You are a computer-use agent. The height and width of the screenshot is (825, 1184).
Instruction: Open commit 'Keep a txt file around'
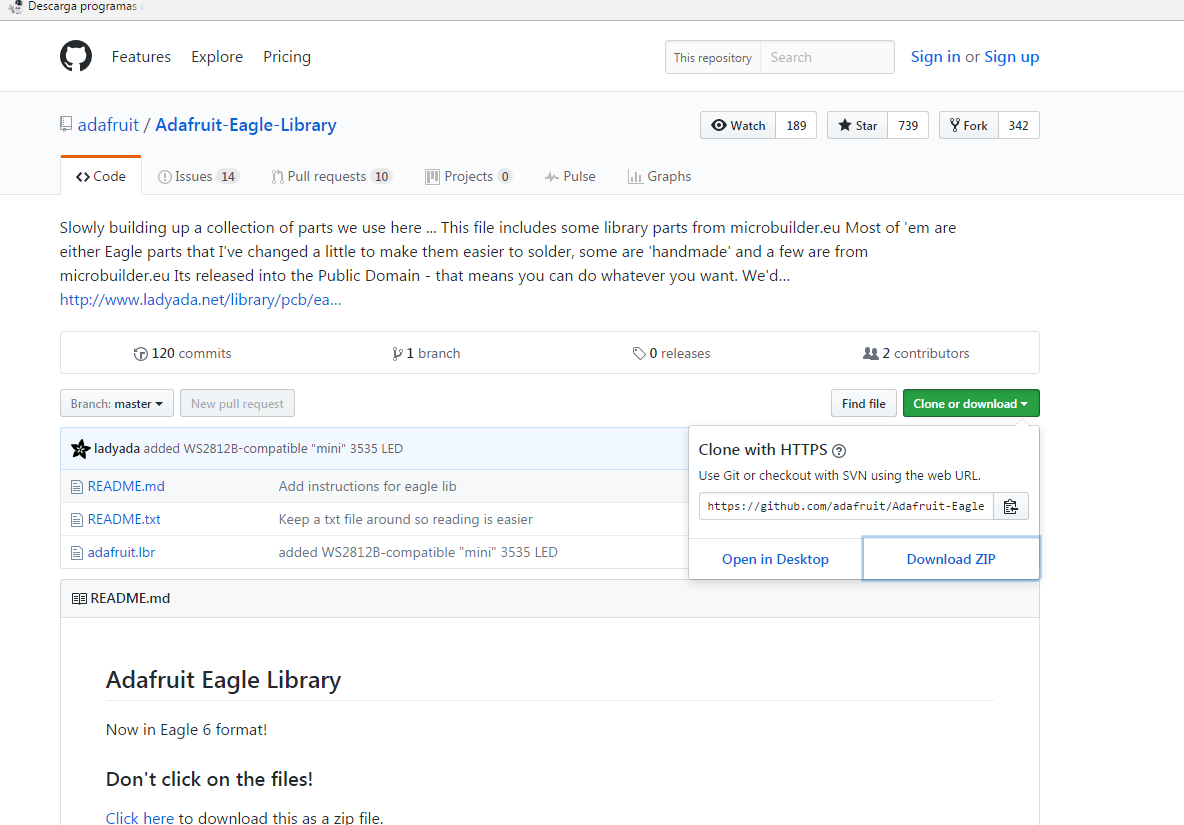pyautogui.click(x=405, y=519)
